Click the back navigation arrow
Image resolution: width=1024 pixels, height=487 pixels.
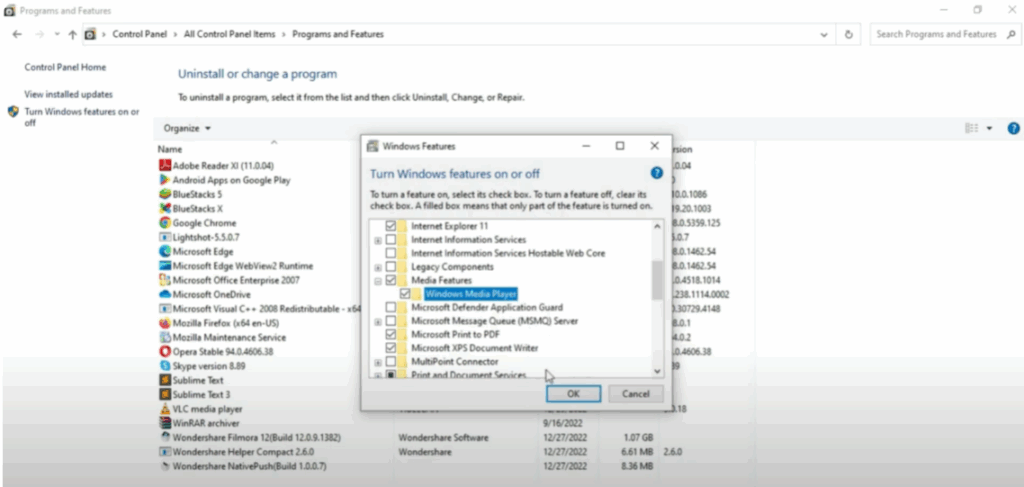[17, 34]
